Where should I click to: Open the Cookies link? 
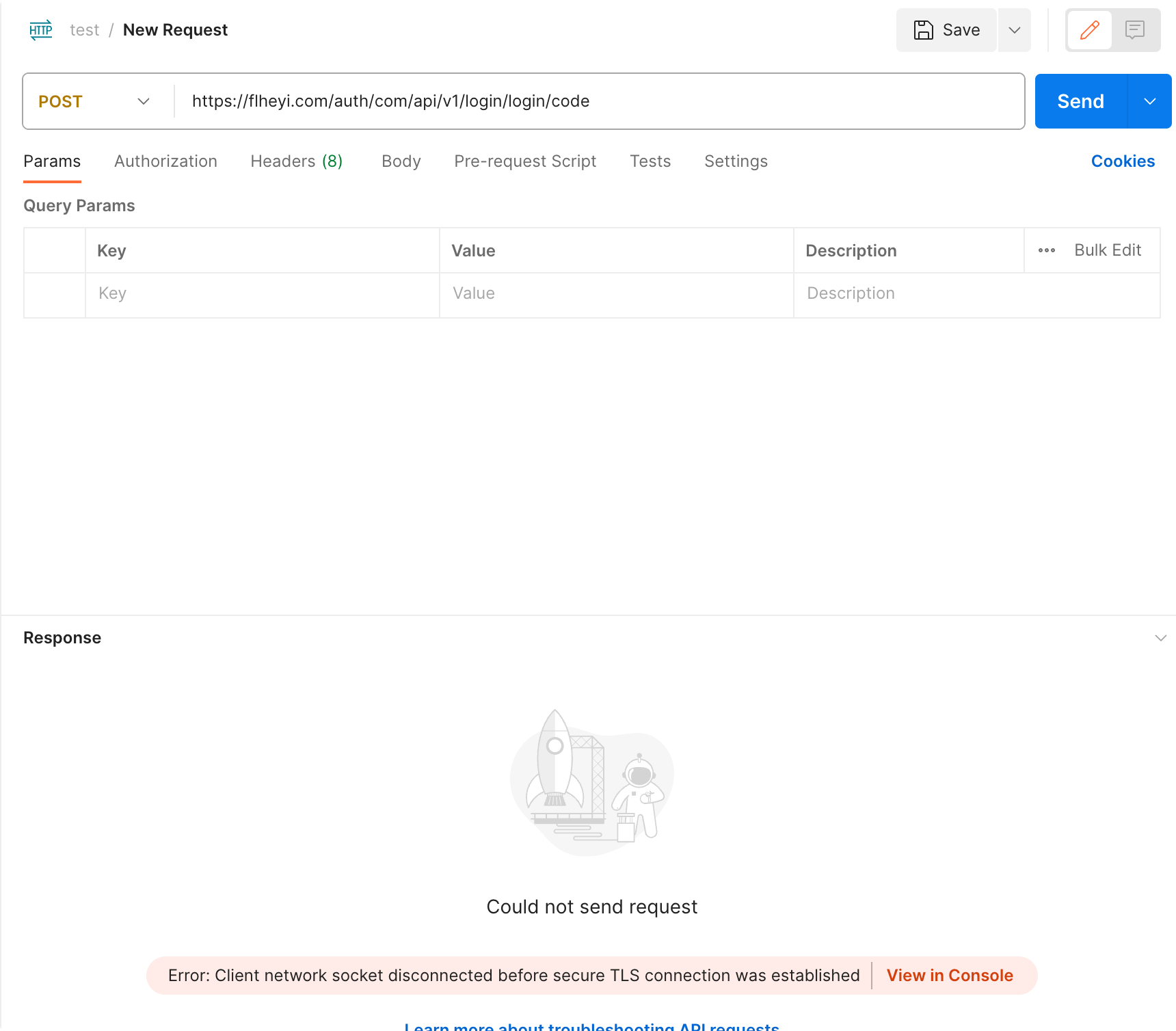pos(1123,161)
